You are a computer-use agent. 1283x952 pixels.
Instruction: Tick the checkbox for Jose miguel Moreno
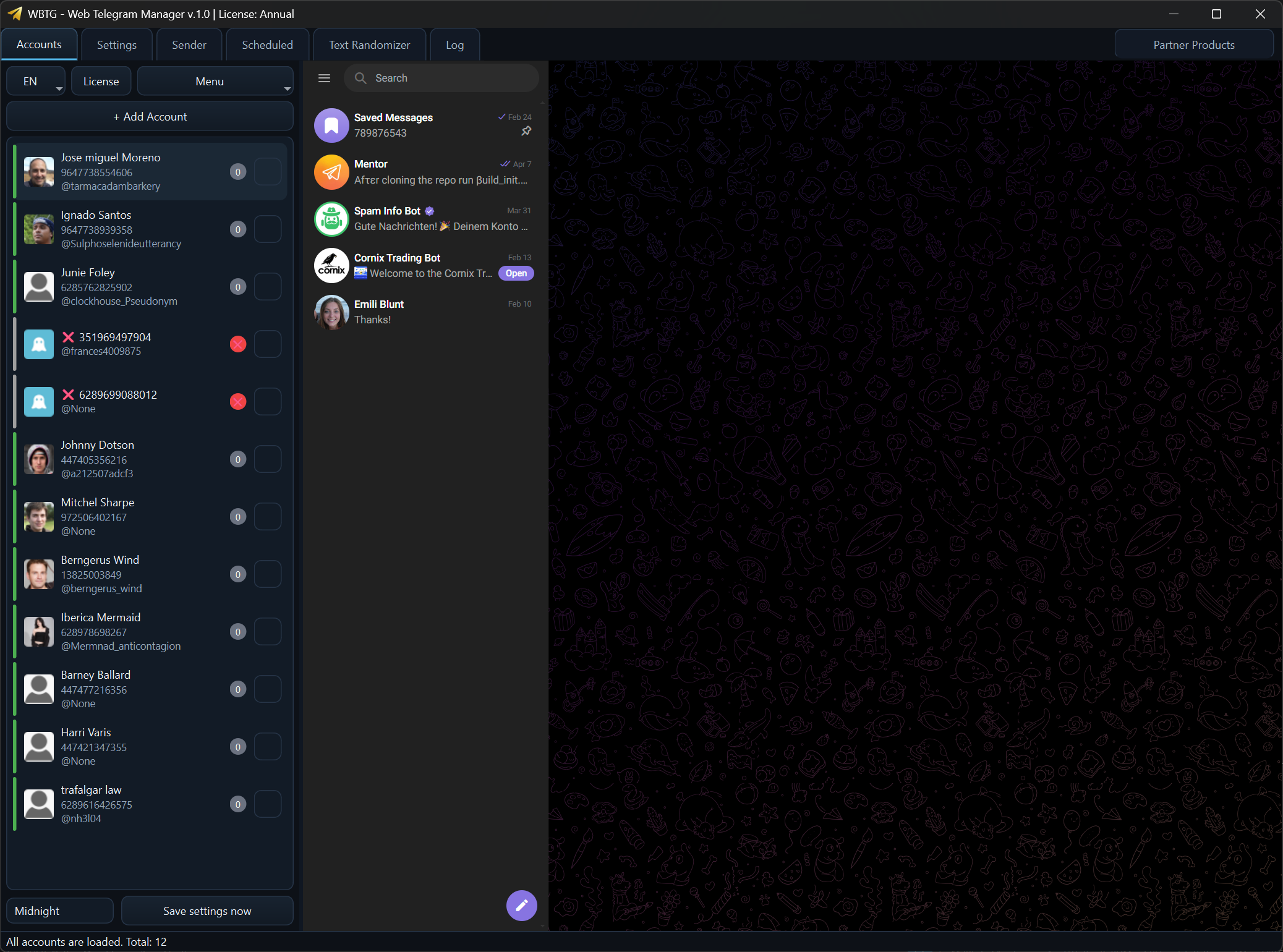click(x=268, y=172)
